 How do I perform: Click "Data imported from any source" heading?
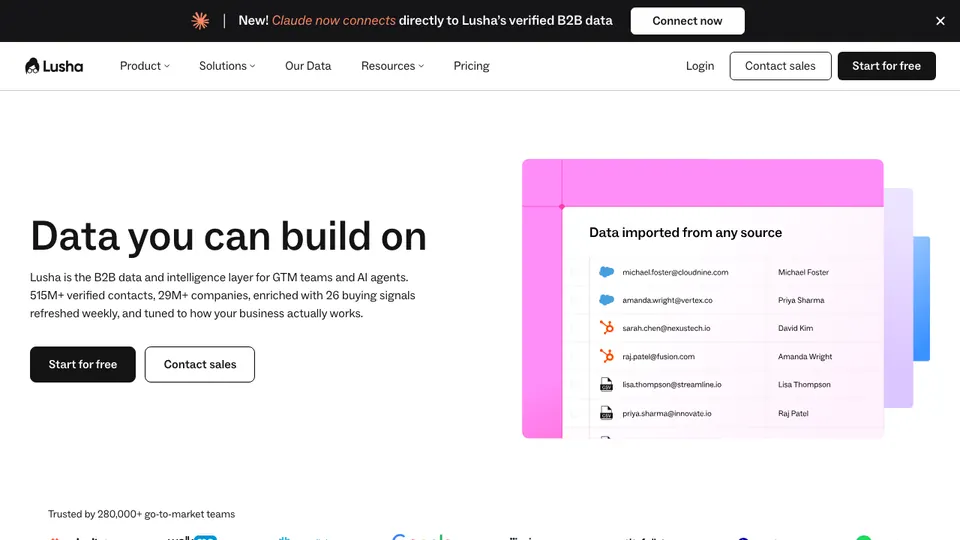click(x=685, y=232)
